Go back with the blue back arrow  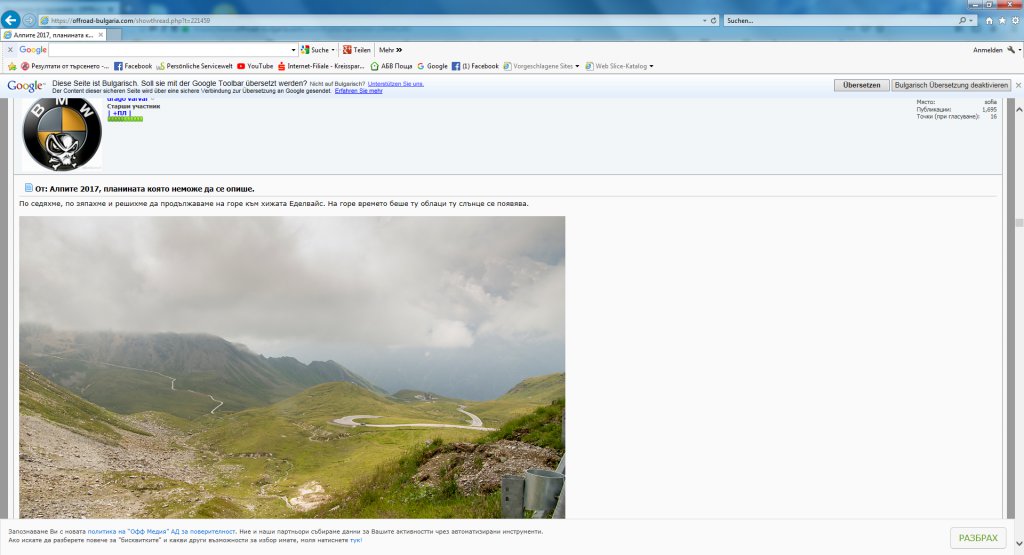(10, 20)
